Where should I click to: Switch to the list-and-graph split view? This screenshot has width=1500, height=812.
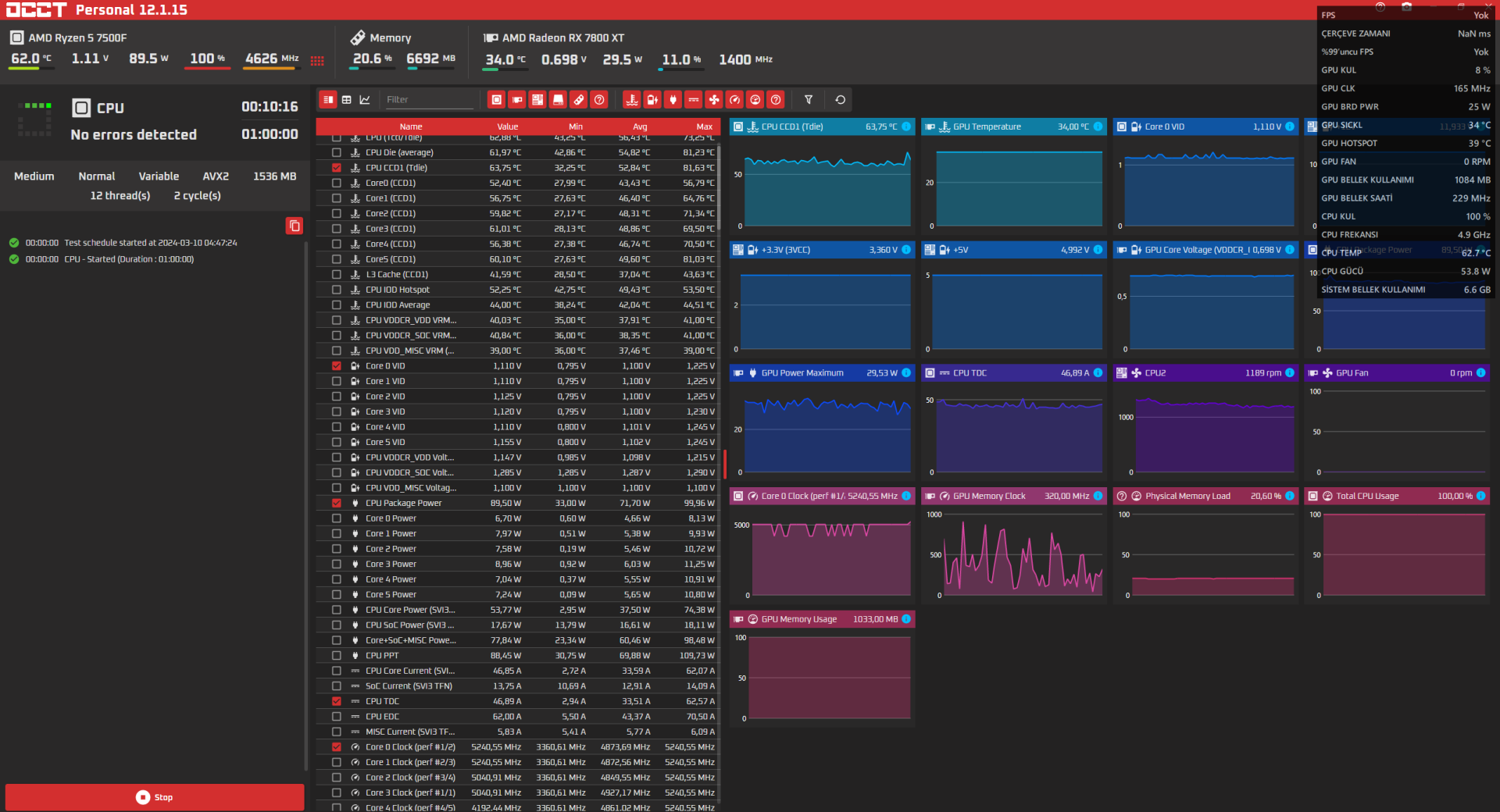click(x=328, y=100)
